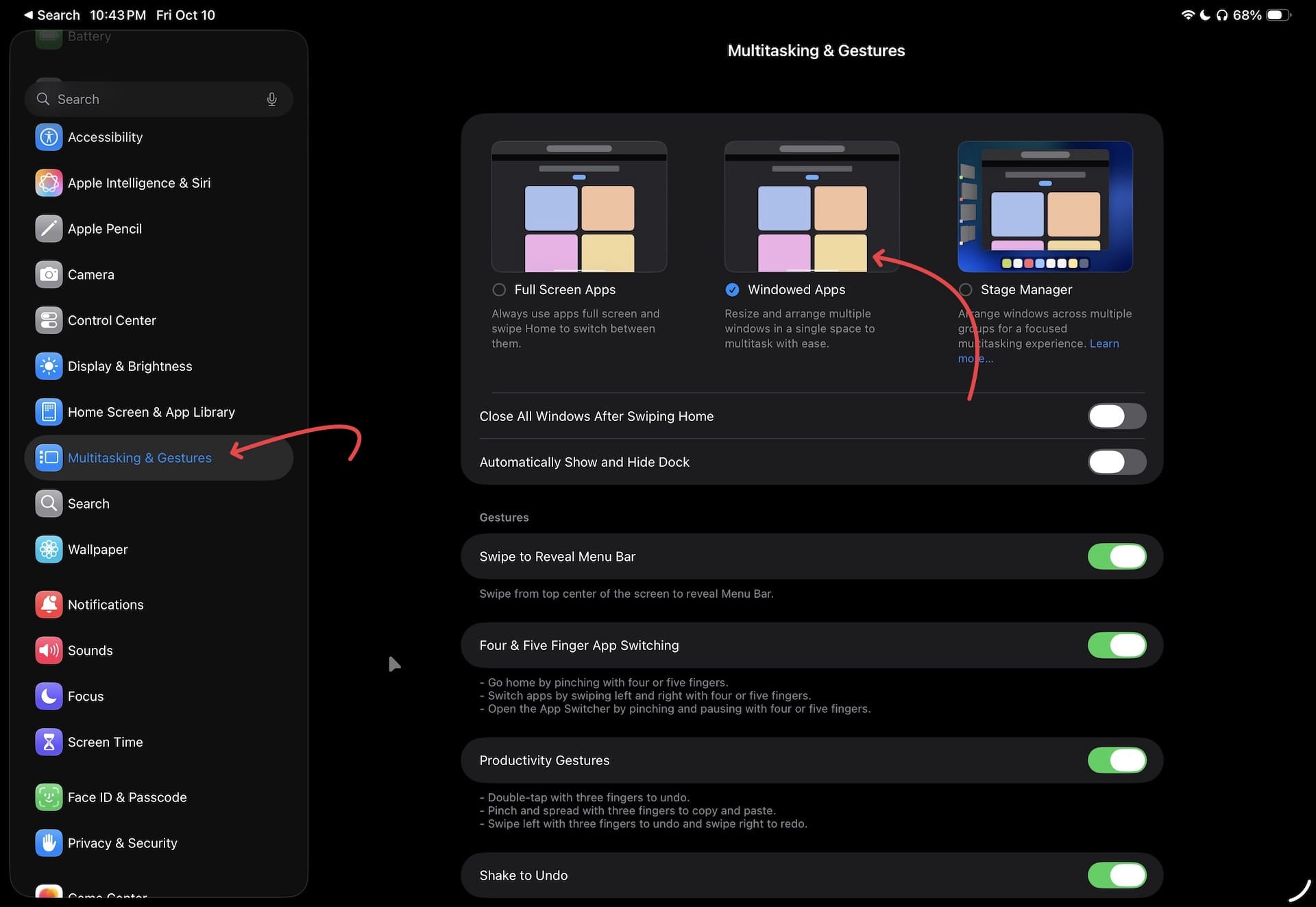Tap the back-to-Search button in status bar
Screen dimensions: 1316x907
[52, 15]
